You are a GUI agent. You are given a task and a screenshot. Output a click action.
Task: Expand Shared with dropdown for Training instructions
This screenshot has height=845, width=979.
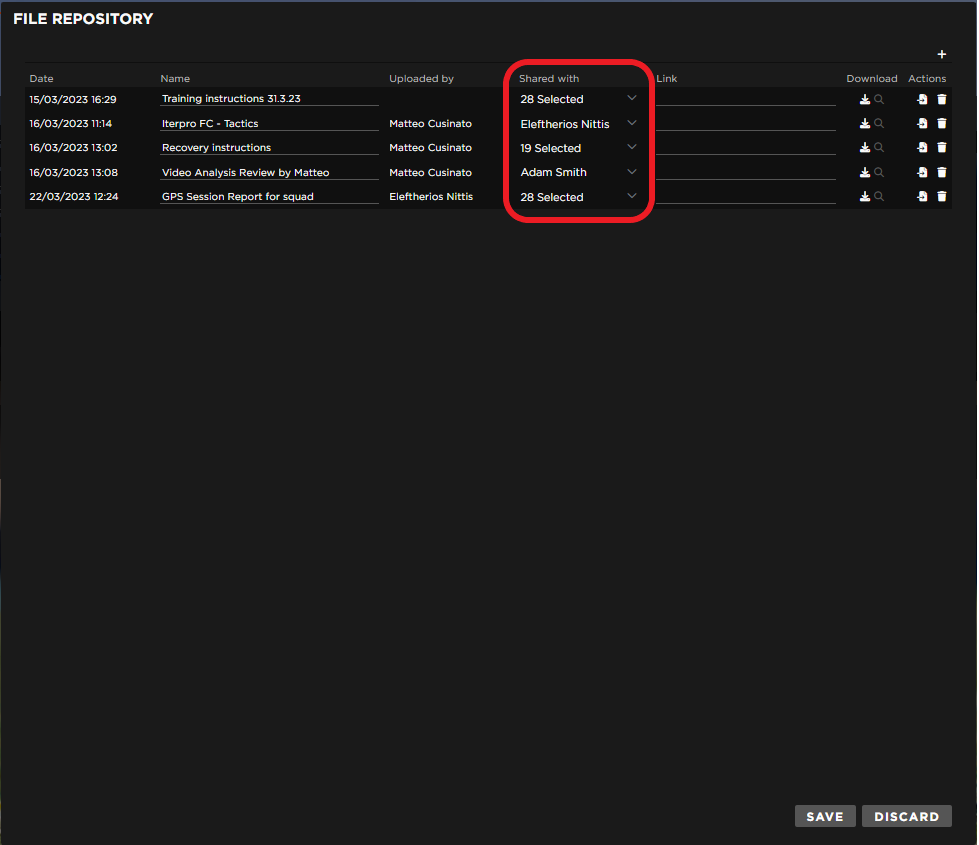click(x=631, y=98)
